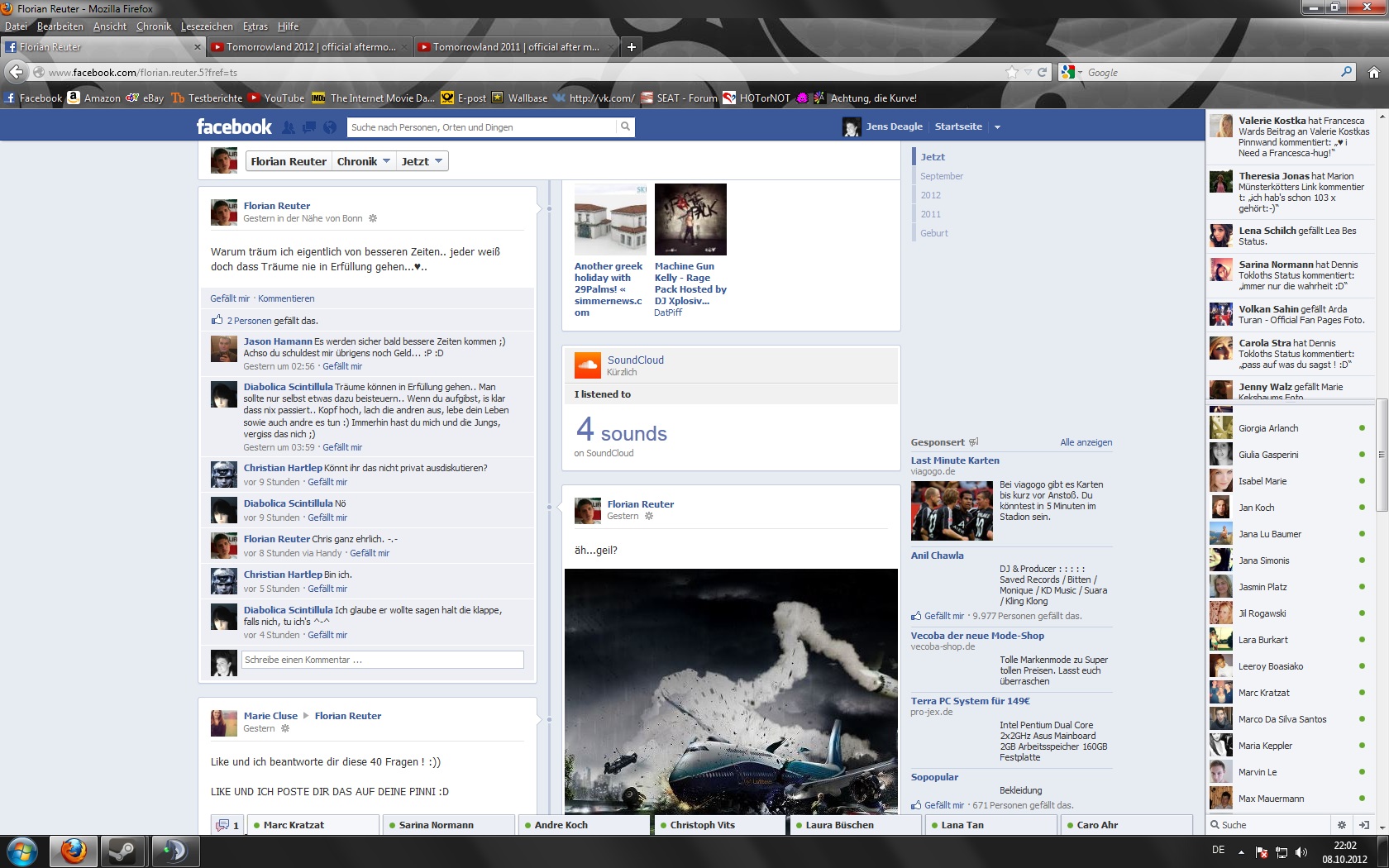The width and height of the screenshot is (1389, 868).
Task: Open chat settings gear icon
Action: coord(1342,825)
